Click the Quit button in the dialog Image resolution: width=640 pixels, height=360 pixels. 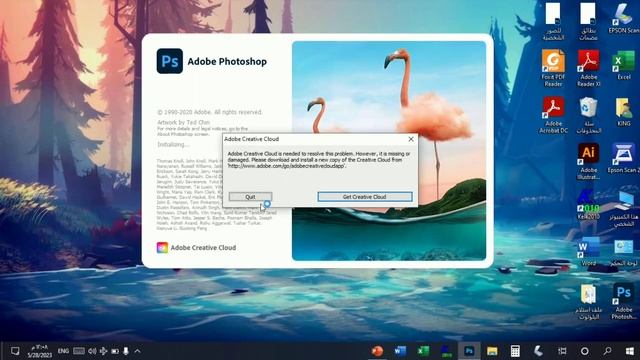pyautogui.click(x=250, y=197)
